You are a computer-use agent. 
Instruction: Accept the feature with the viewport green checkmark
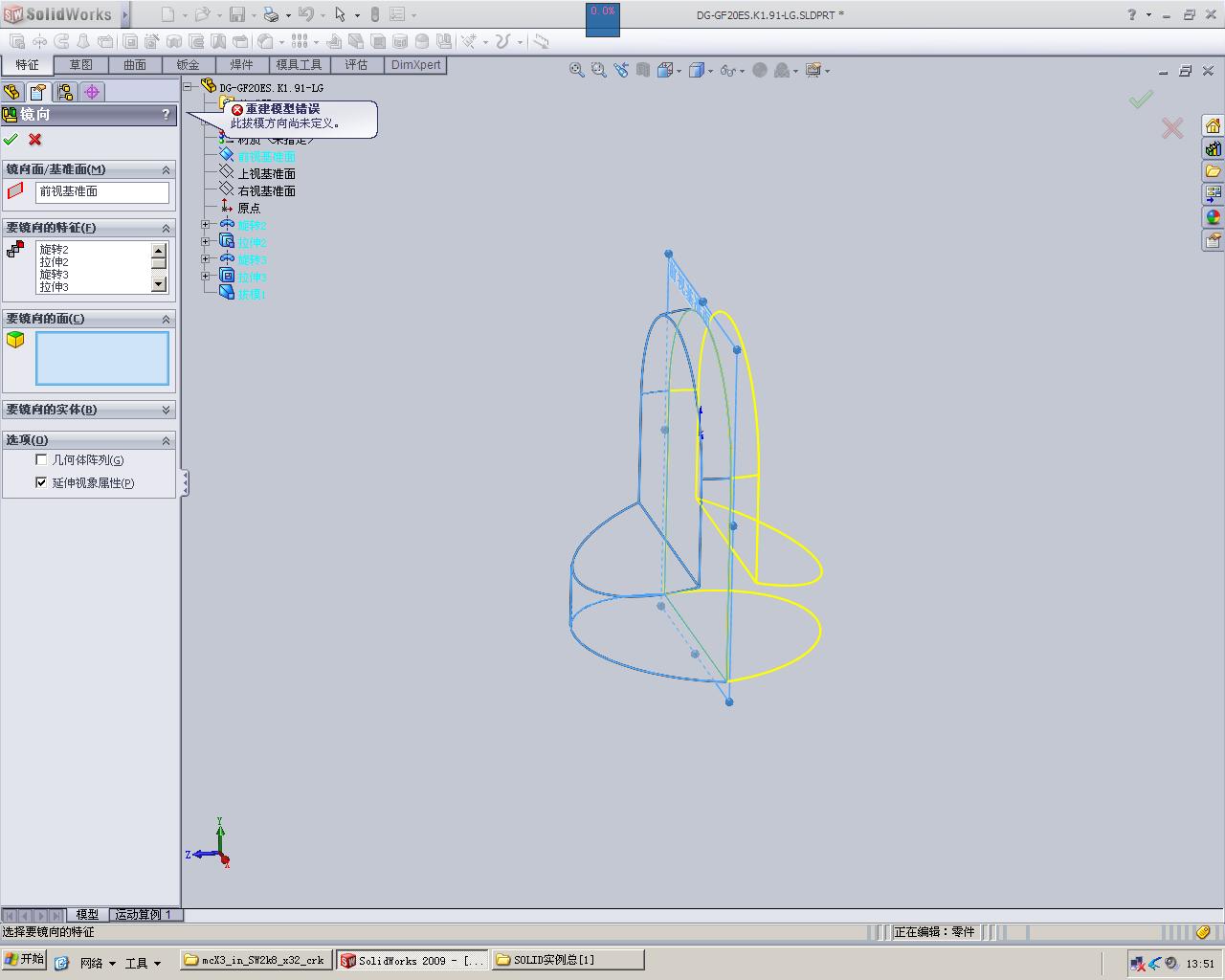pos(1141,100)
